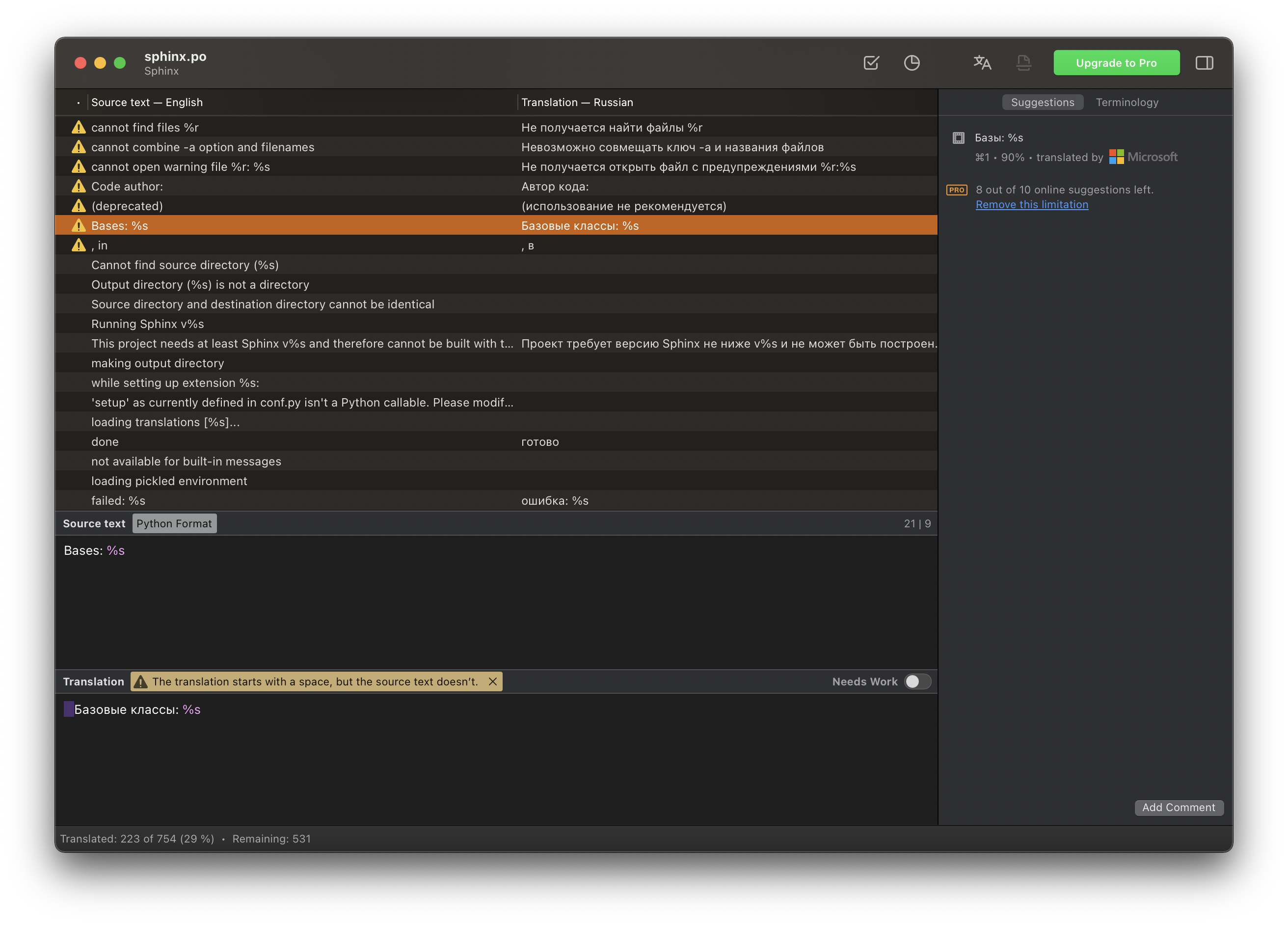Click the Python Format tag
Viewport: 1288px width, 925px height.
point(174,523)
